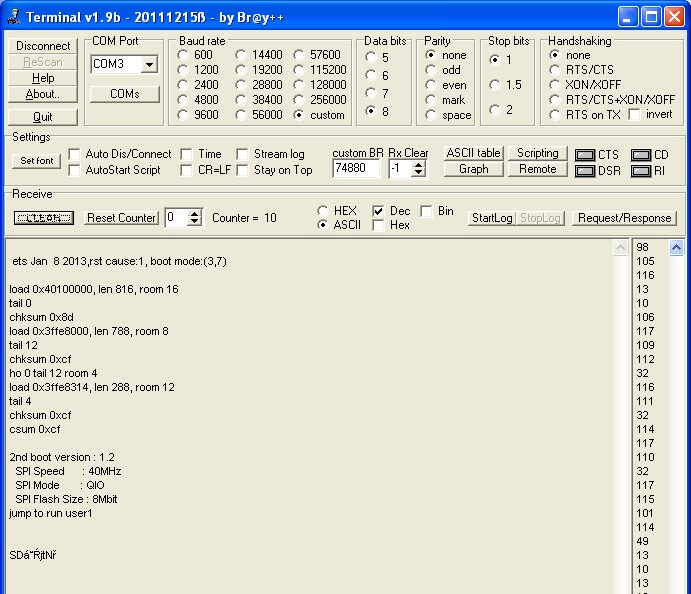Click the DSR indicator light
691x594 pixels.
click(585, 171)
